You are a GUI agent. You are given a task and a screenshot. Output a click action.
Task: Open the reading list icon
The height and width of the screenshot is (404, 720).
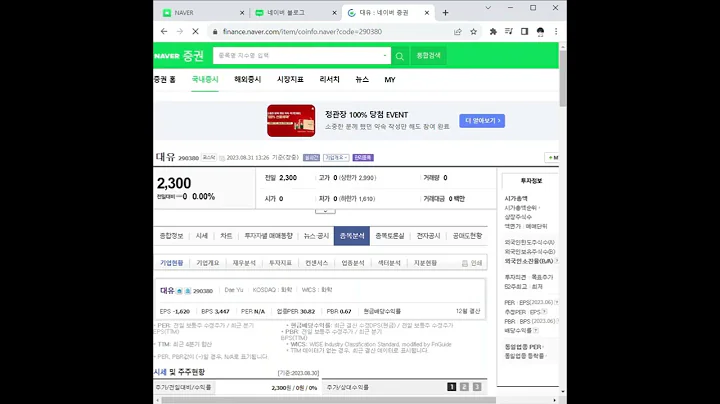tap(509, 31)
